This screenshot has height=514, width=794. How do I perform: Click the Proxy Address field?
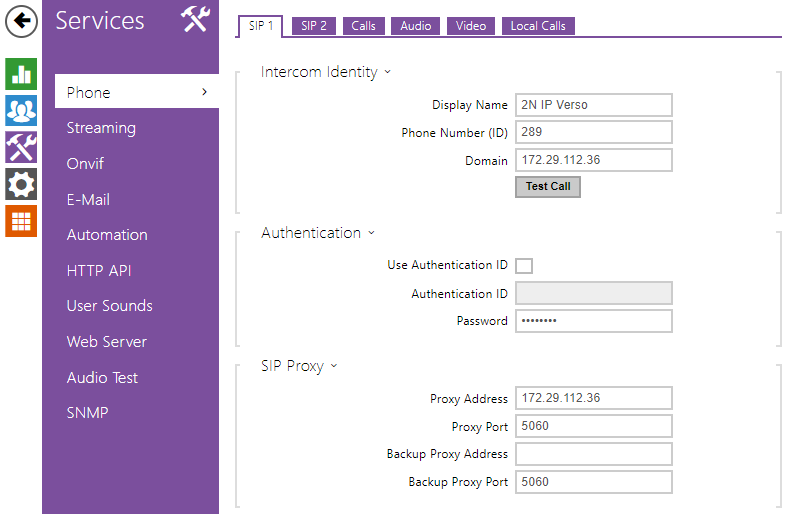(x=593, y=398)
